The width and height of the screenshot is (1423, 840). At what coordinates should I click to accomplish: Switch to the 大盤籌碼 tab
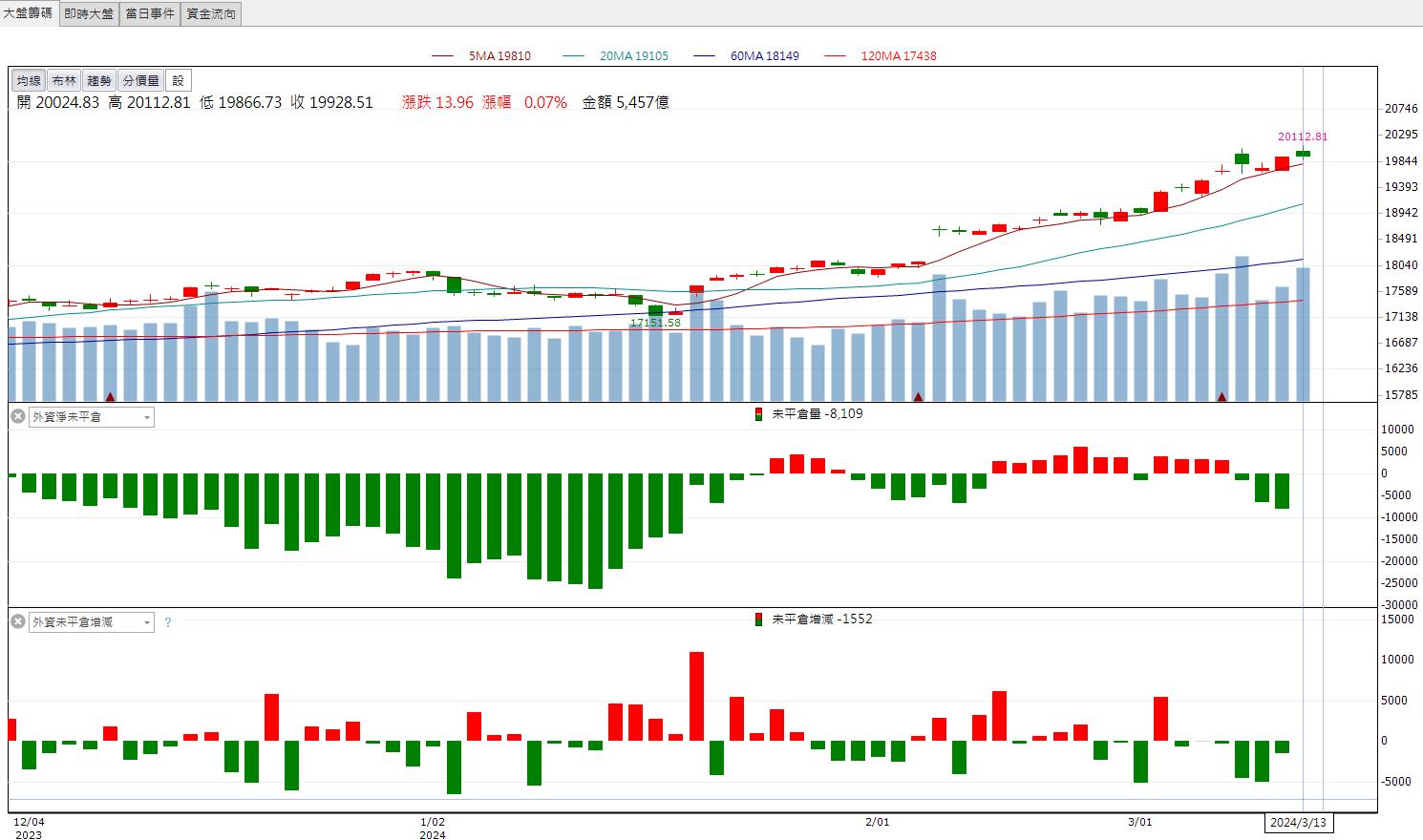coord(29,13)
